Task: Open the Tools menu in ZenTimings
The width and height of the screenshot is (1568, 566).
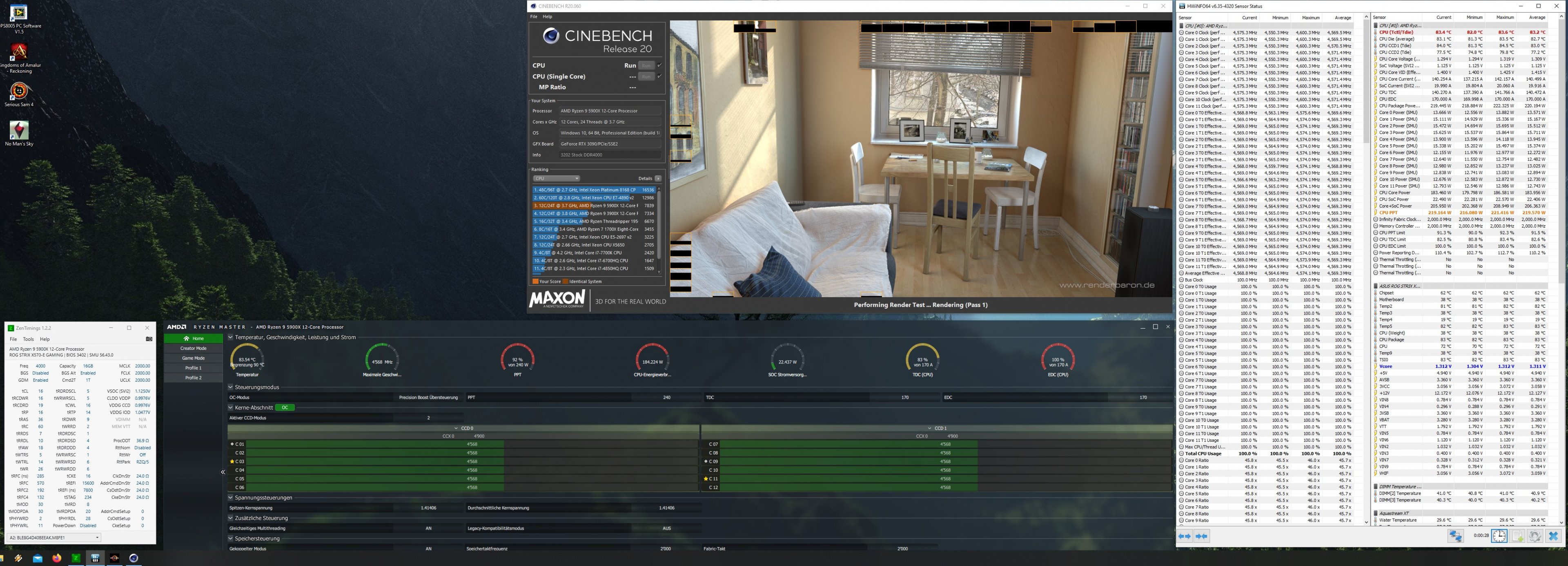Action: click(28, 339)
